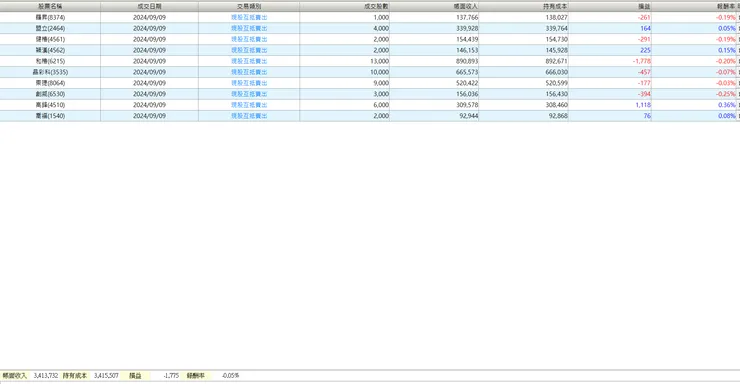Screen dimensions: 740x384
Task: Select the stock name cell with code (3535)
Action: pyautogui.click(x=50, y=72)
